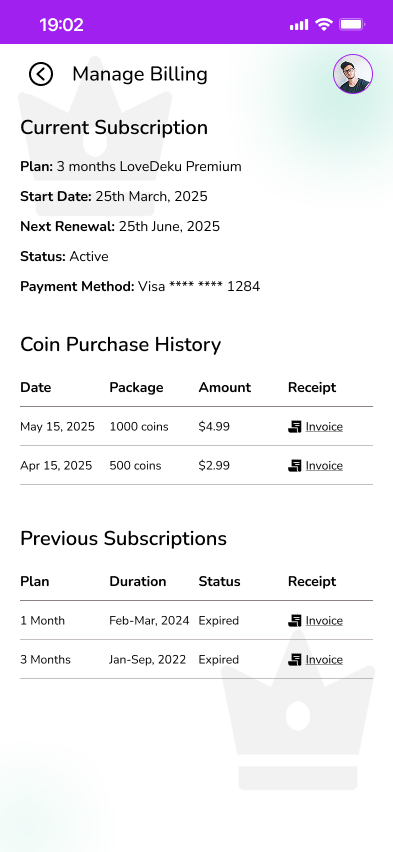
Task: Click receipt icon for May 15 purchase
Action: (295, 427)
